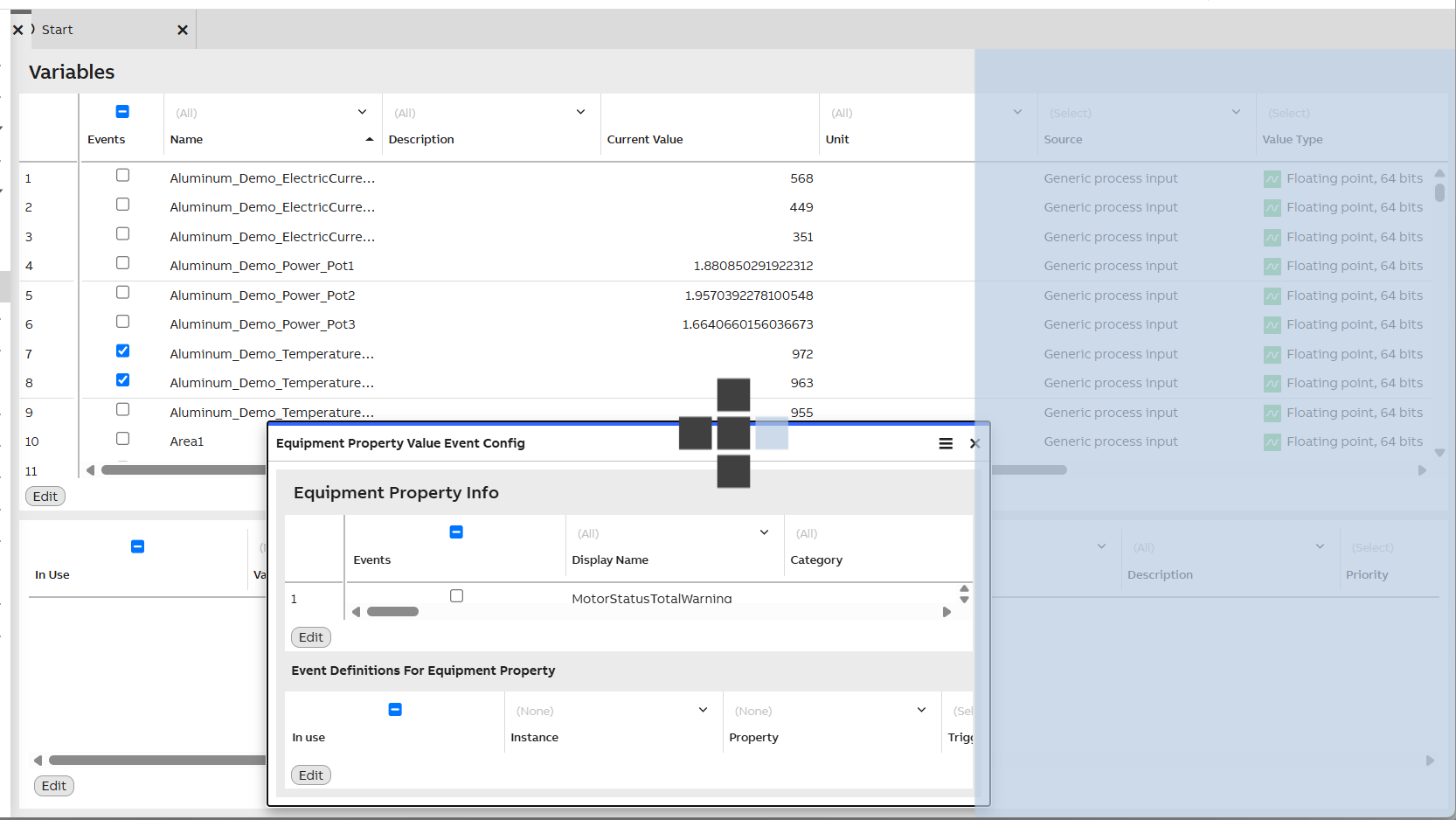Select the MotorStatusTotalWarning display name
The image size is (1456, 820).
(652, 599)
